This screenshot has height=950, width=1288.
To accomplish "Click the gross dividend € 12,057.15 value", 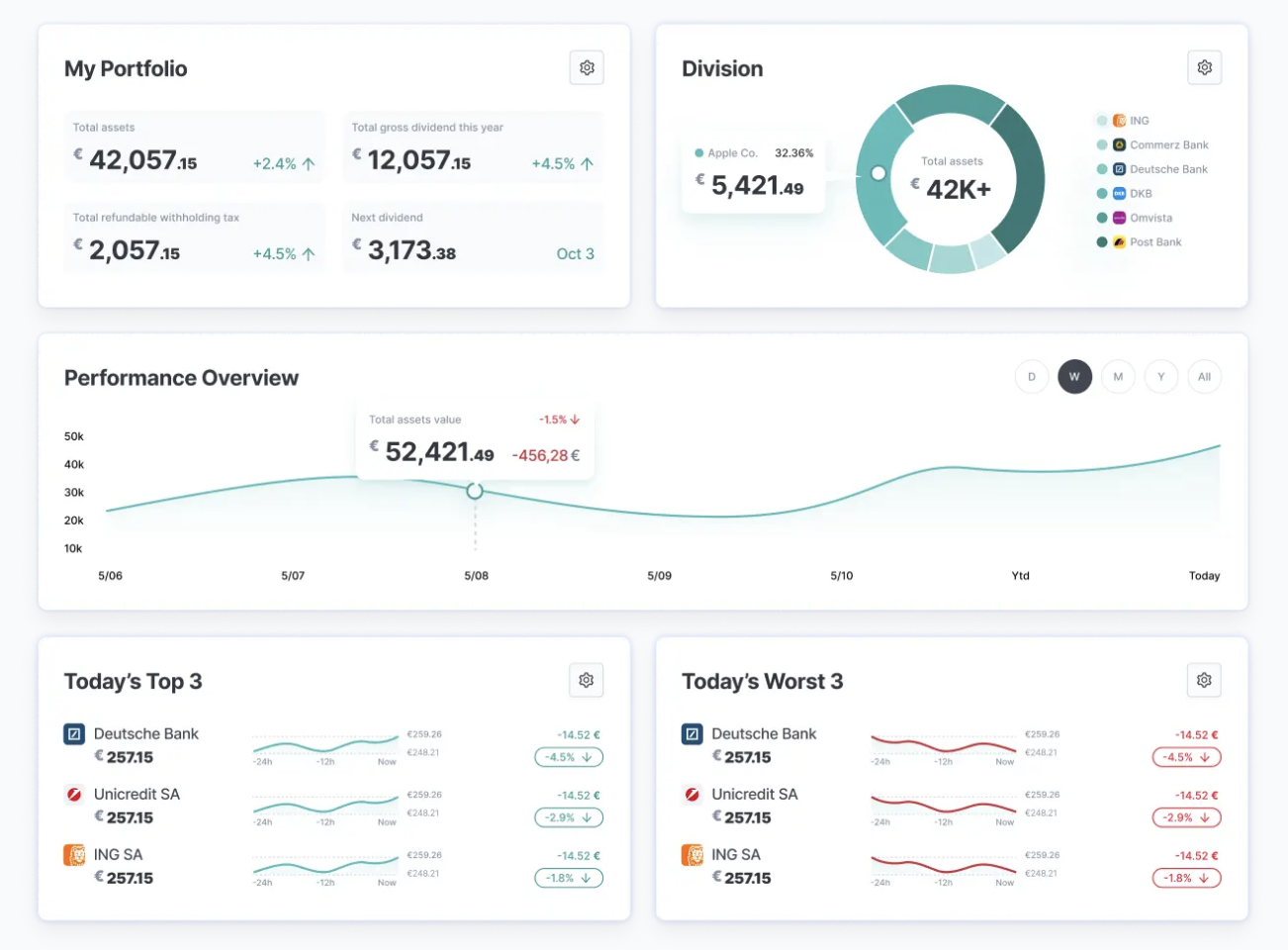I will click(x=412, y=159).
